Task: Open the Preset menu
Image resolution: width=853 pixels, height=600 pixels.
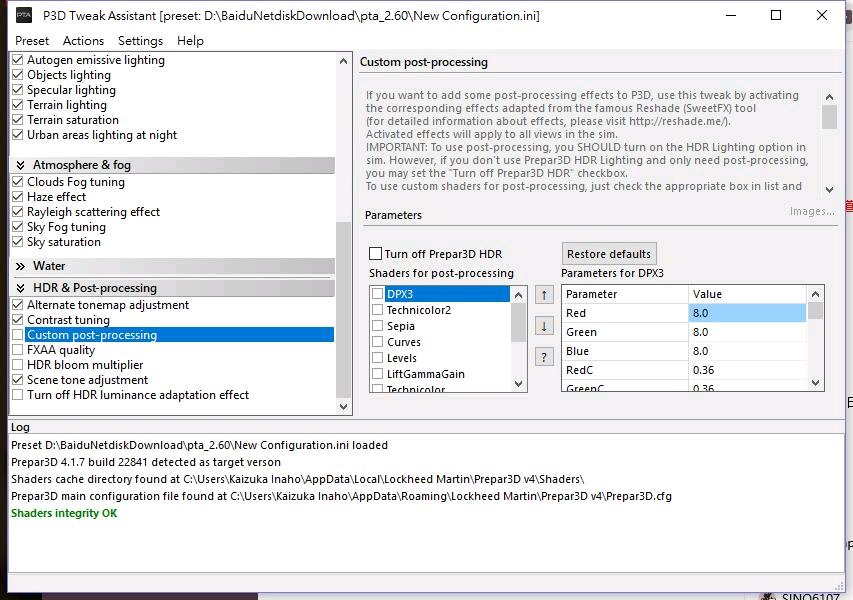Action: tap(32, 41)
